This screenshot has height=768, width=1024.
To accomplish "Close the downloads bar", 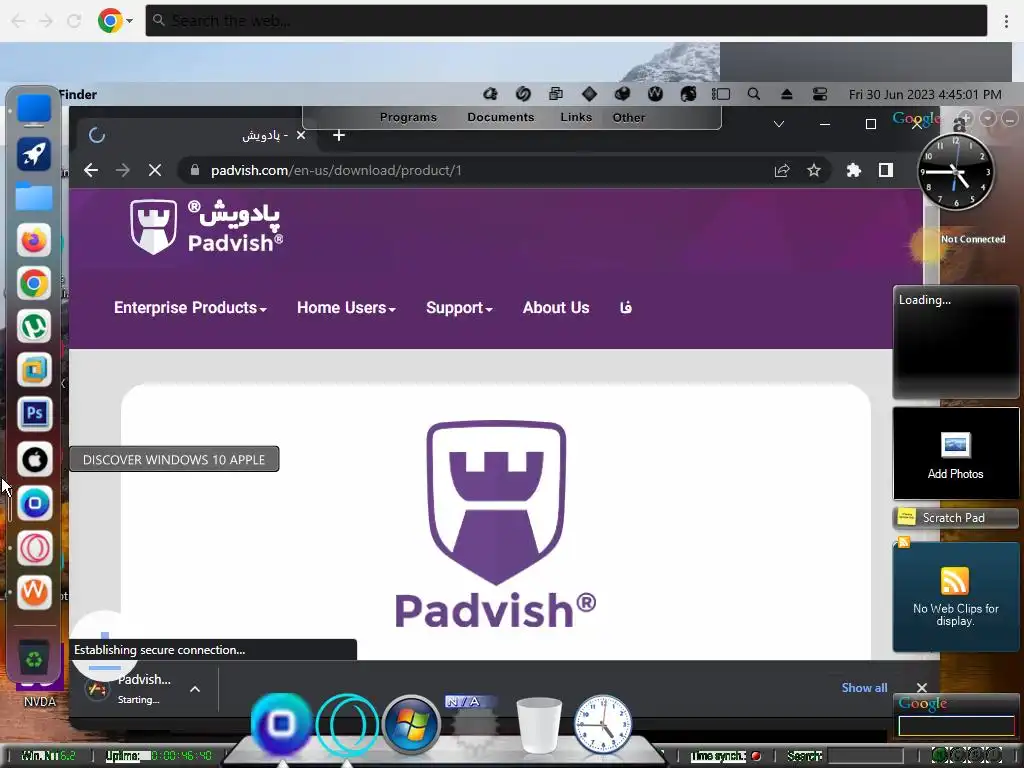I will click(x=921, y=688).
